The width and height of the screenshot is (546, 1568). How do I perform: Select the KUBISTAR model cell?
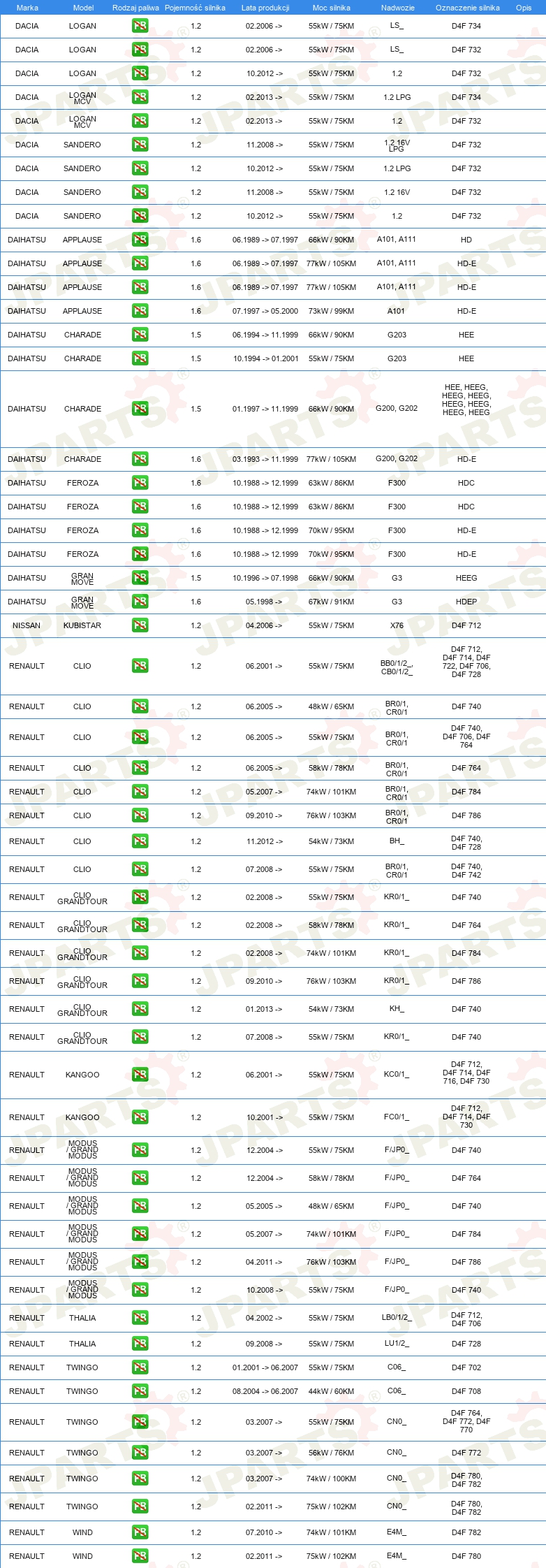pos(82,625)
